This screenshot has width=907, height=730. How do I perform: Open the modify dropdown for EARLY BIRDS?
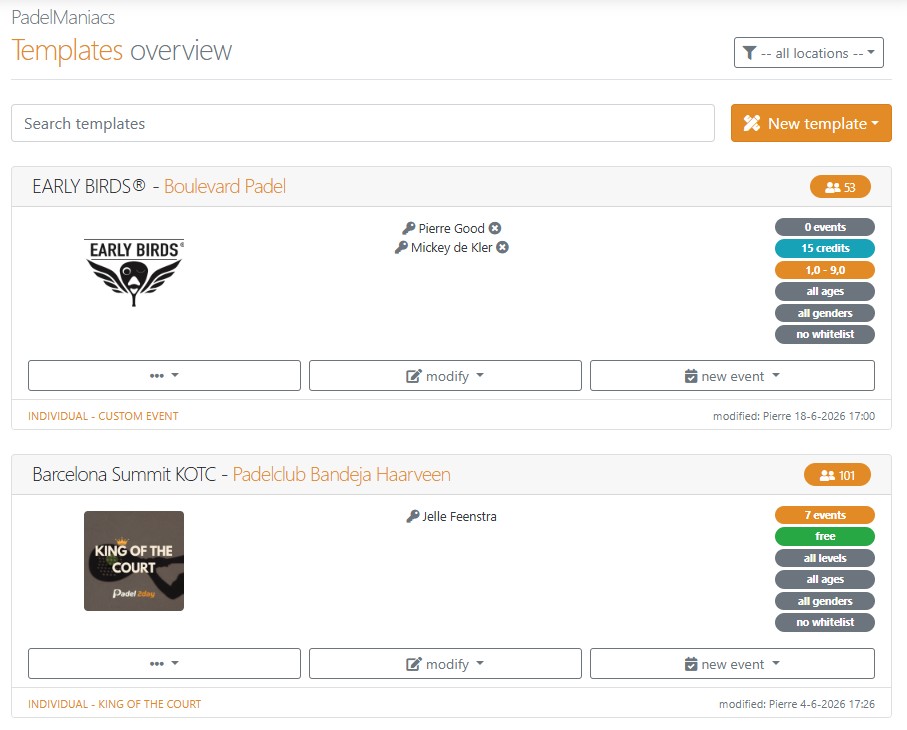tap(445, 375)
